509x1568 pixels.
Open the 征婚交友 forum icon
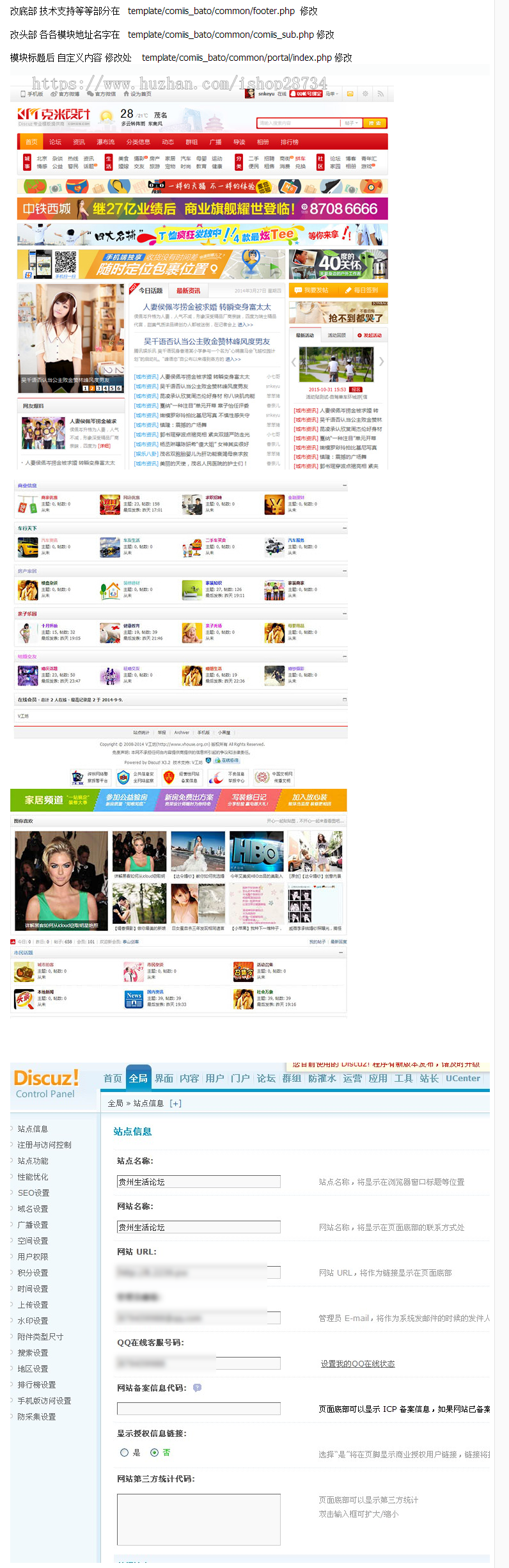110,676
